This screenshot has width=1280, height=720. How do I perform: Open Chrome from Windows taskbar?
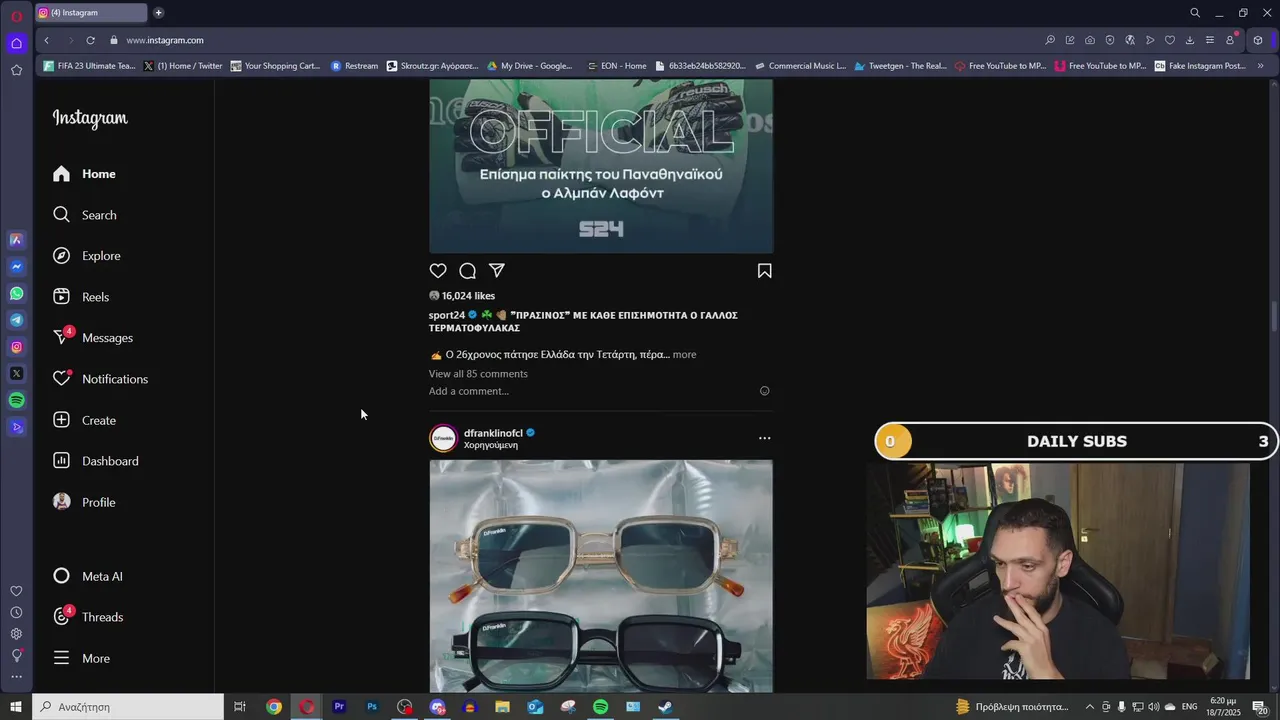[x=273, y=707]
